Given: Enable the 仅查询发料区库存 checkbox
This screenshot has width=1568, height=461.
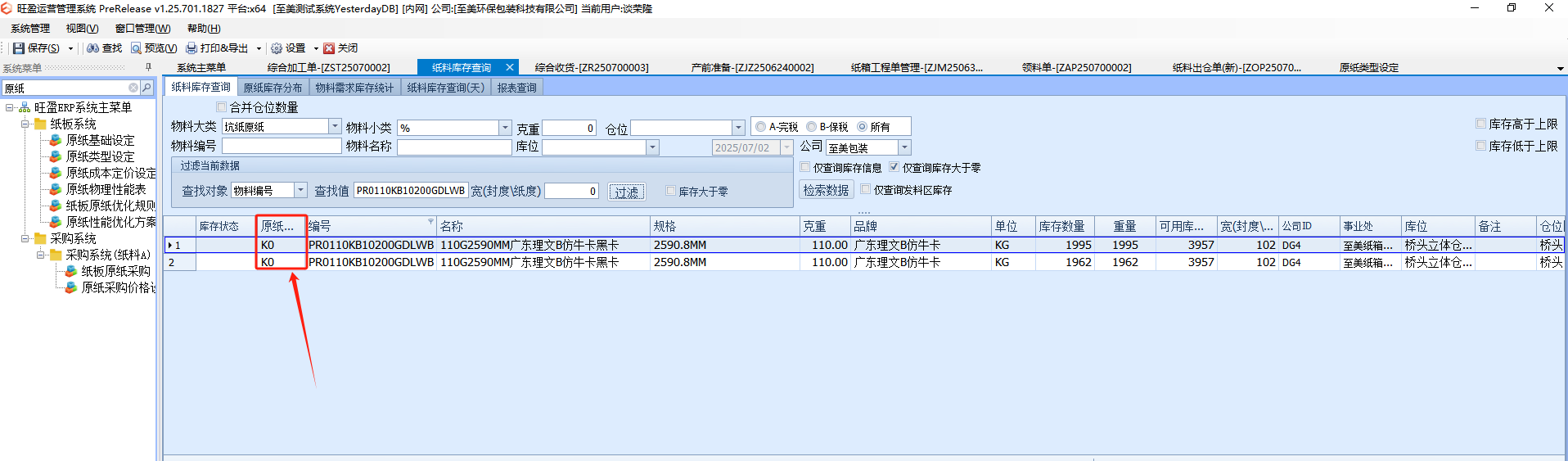Looking at the screenshot, I should point(865,189).
